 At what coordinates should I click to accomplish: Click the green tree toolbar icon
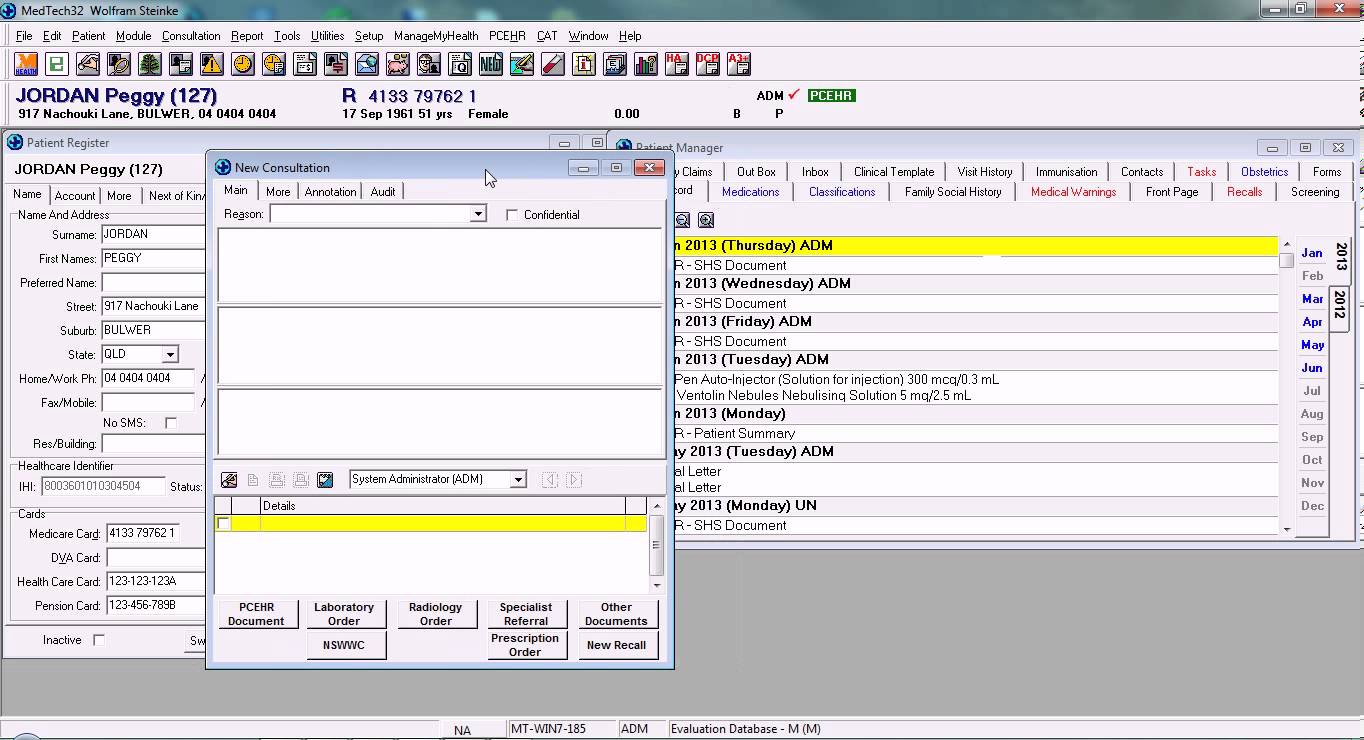point(149,65)
